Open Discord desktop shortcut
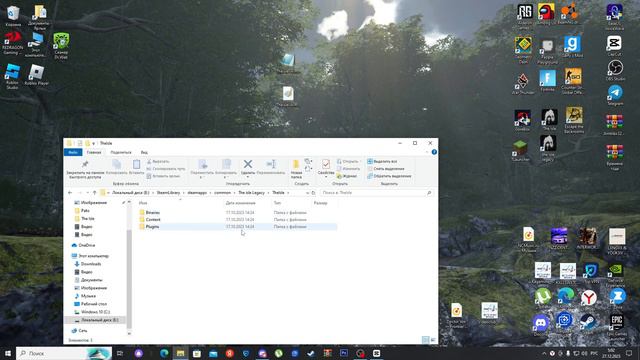The width and height of the screenshot is (640, 360). point(540,325)
